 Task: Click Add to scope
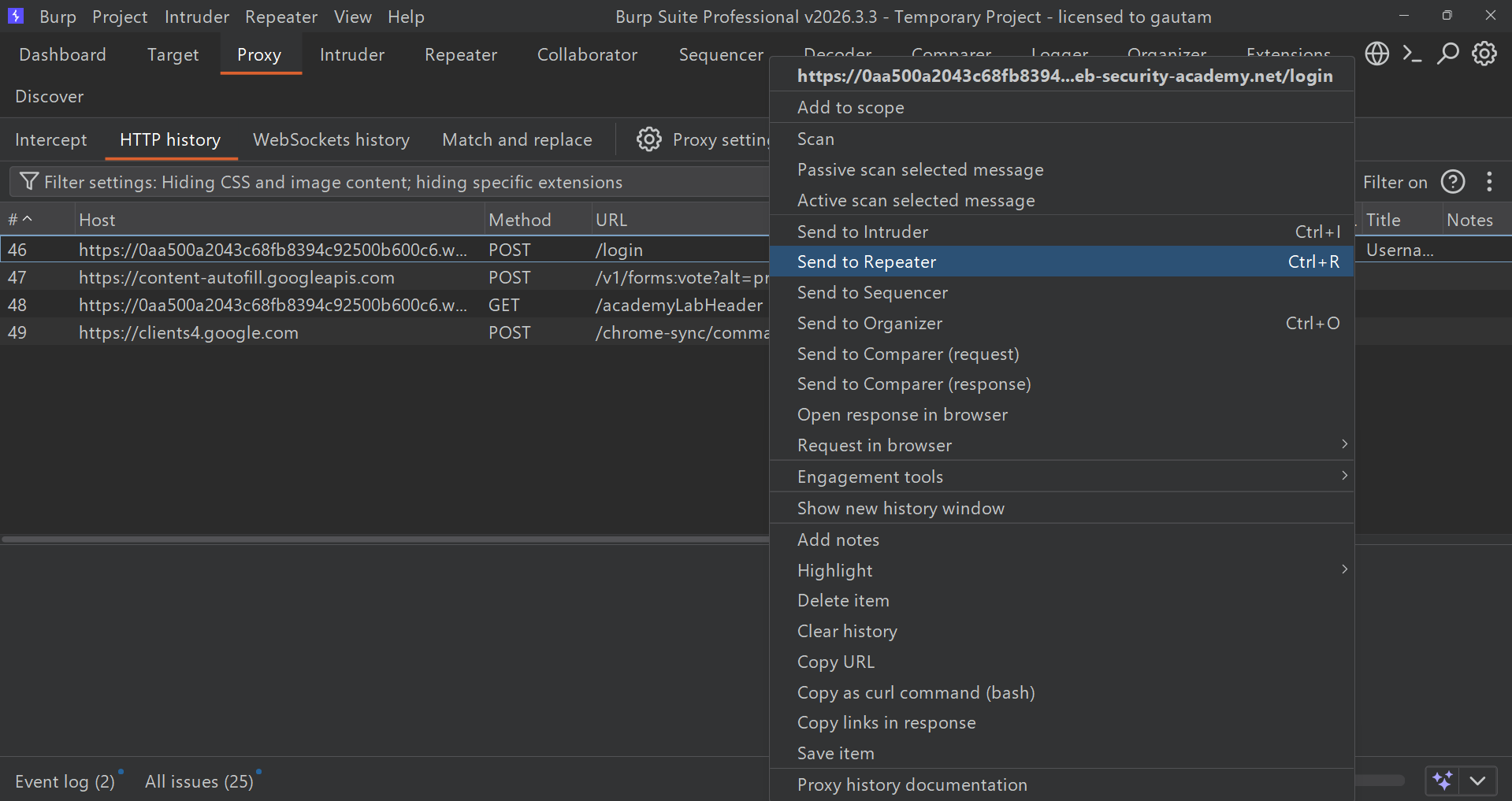[x=1061, y=107]
